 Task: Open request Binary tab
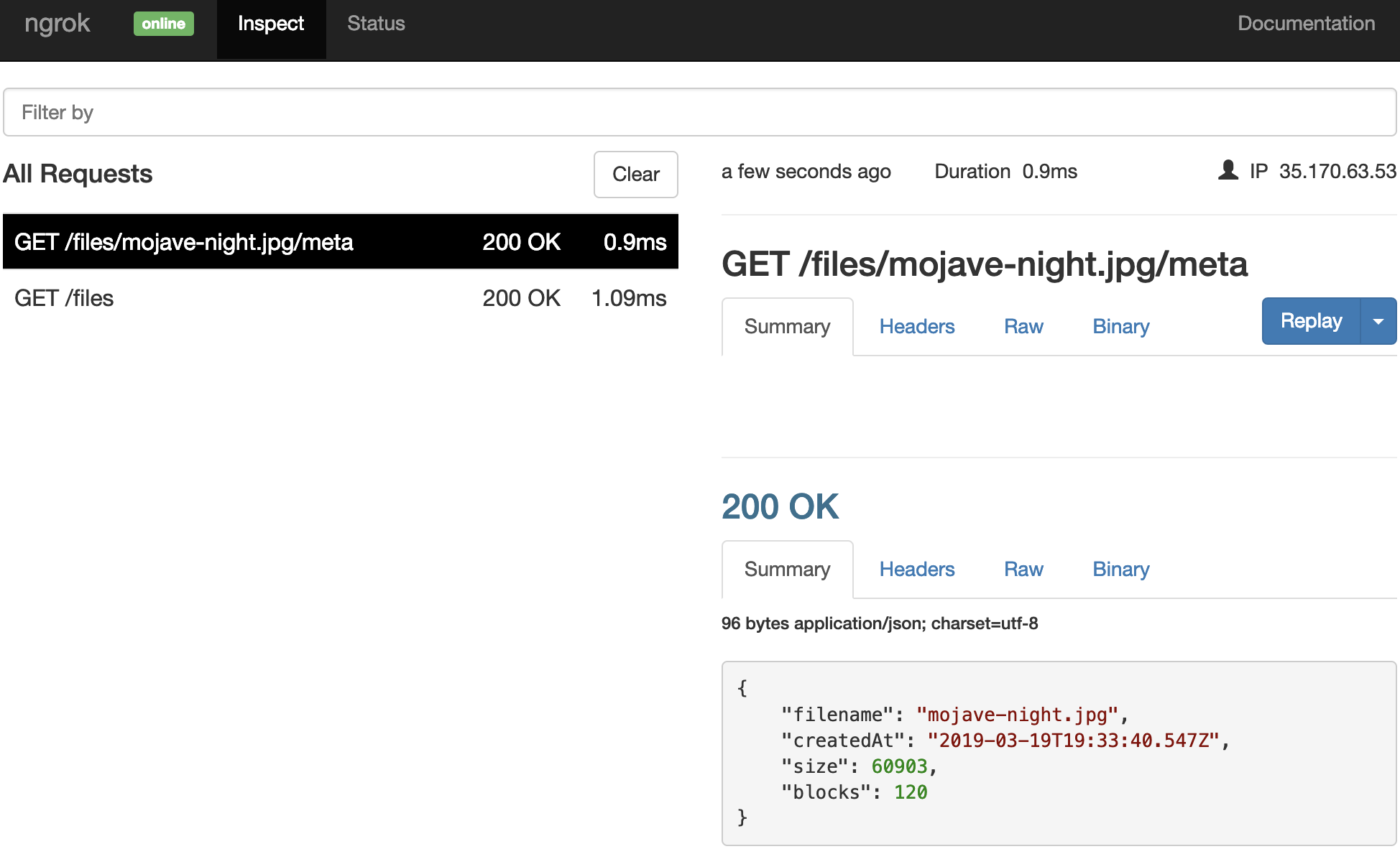pos(1120,327)
